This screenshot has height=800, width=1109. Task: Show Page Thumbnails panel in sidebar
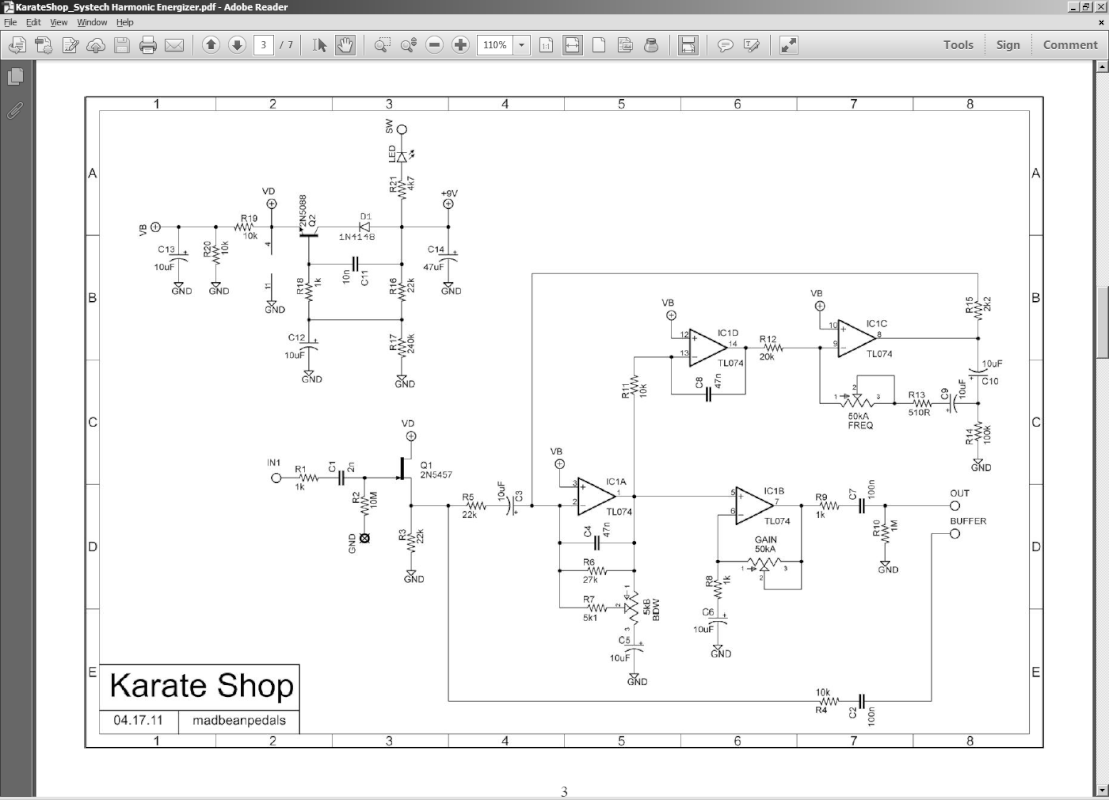(x=16, y=76)
